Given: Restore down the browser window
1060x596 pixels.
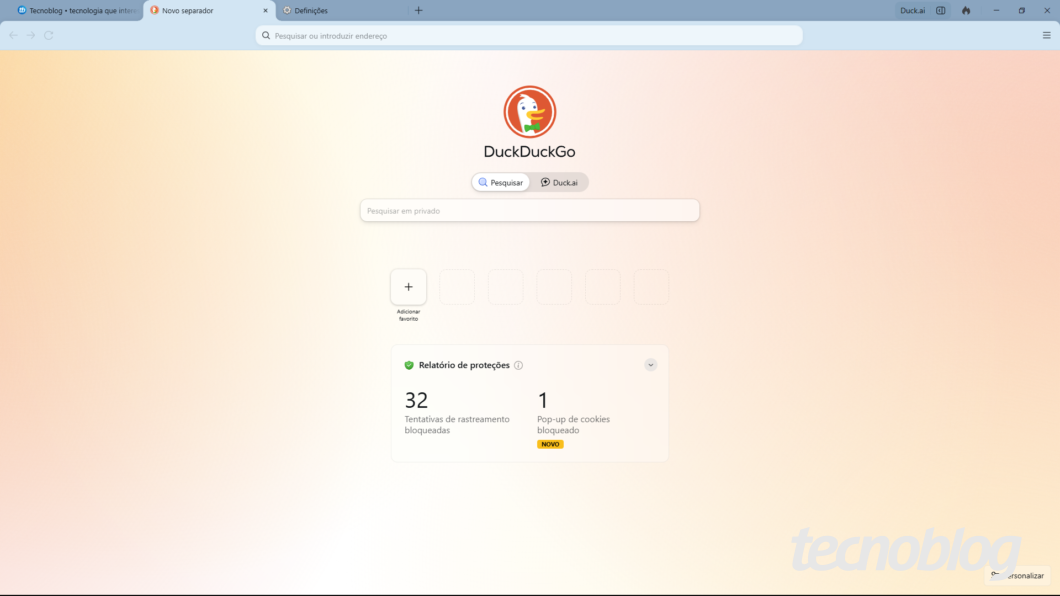Looking at the screenshot, I should (x=1021, y=10).
